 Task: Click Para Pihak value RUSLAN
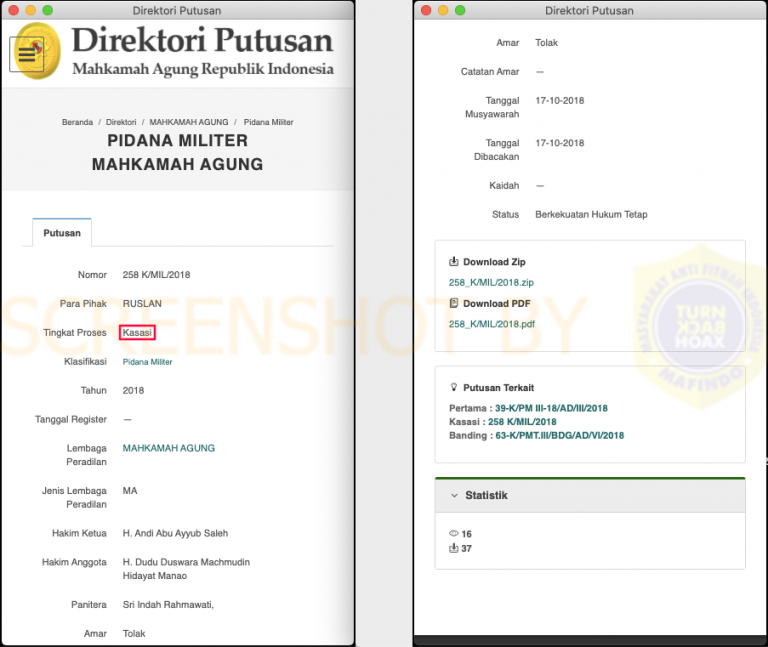tap(142, 304)
